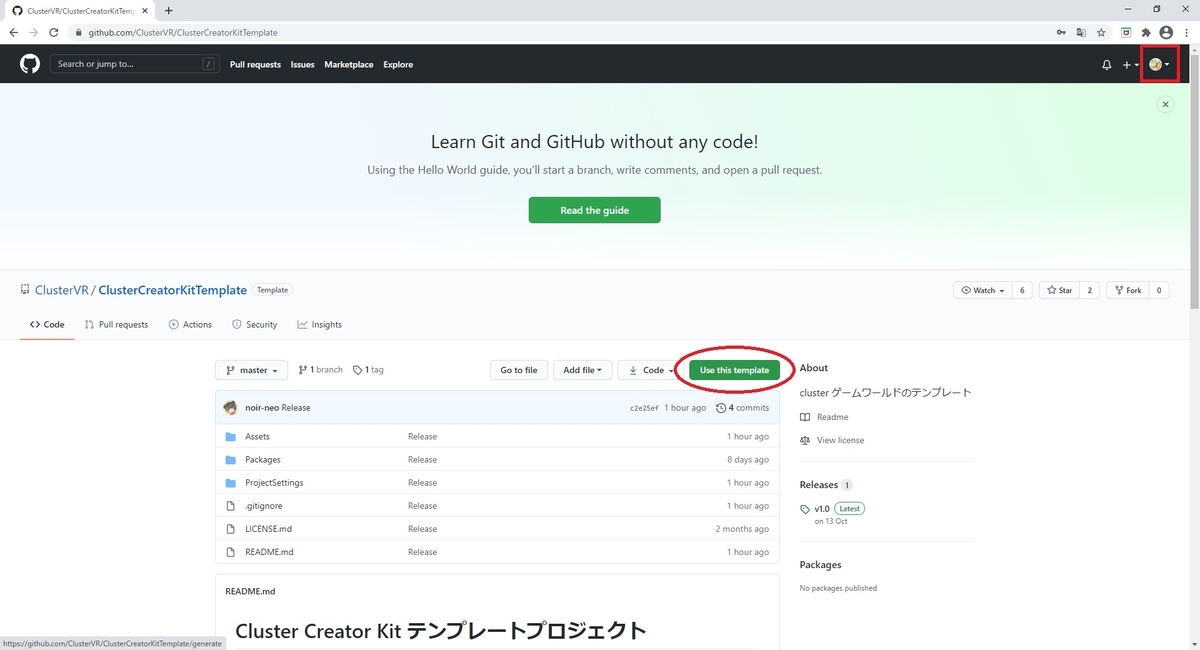The width and height of the screenshot is (1200, 650).
Task: Bookmark this page with star icon
Action: 1101,32
